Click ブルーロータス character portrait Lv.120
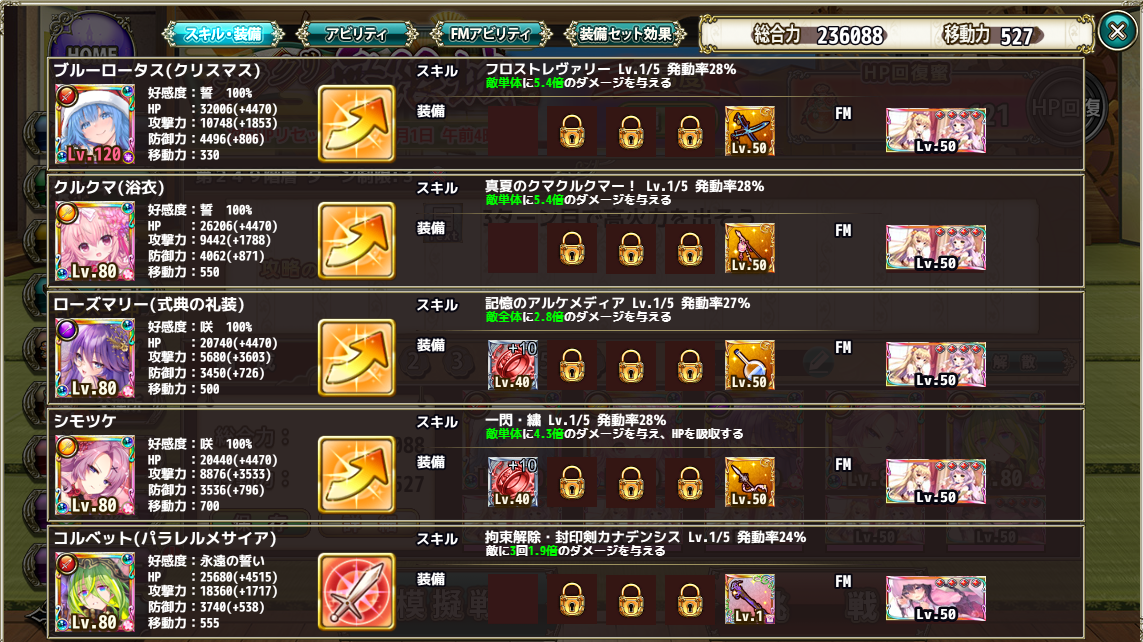This screenshot has height=642, width=1143. (x=95, y=124)
